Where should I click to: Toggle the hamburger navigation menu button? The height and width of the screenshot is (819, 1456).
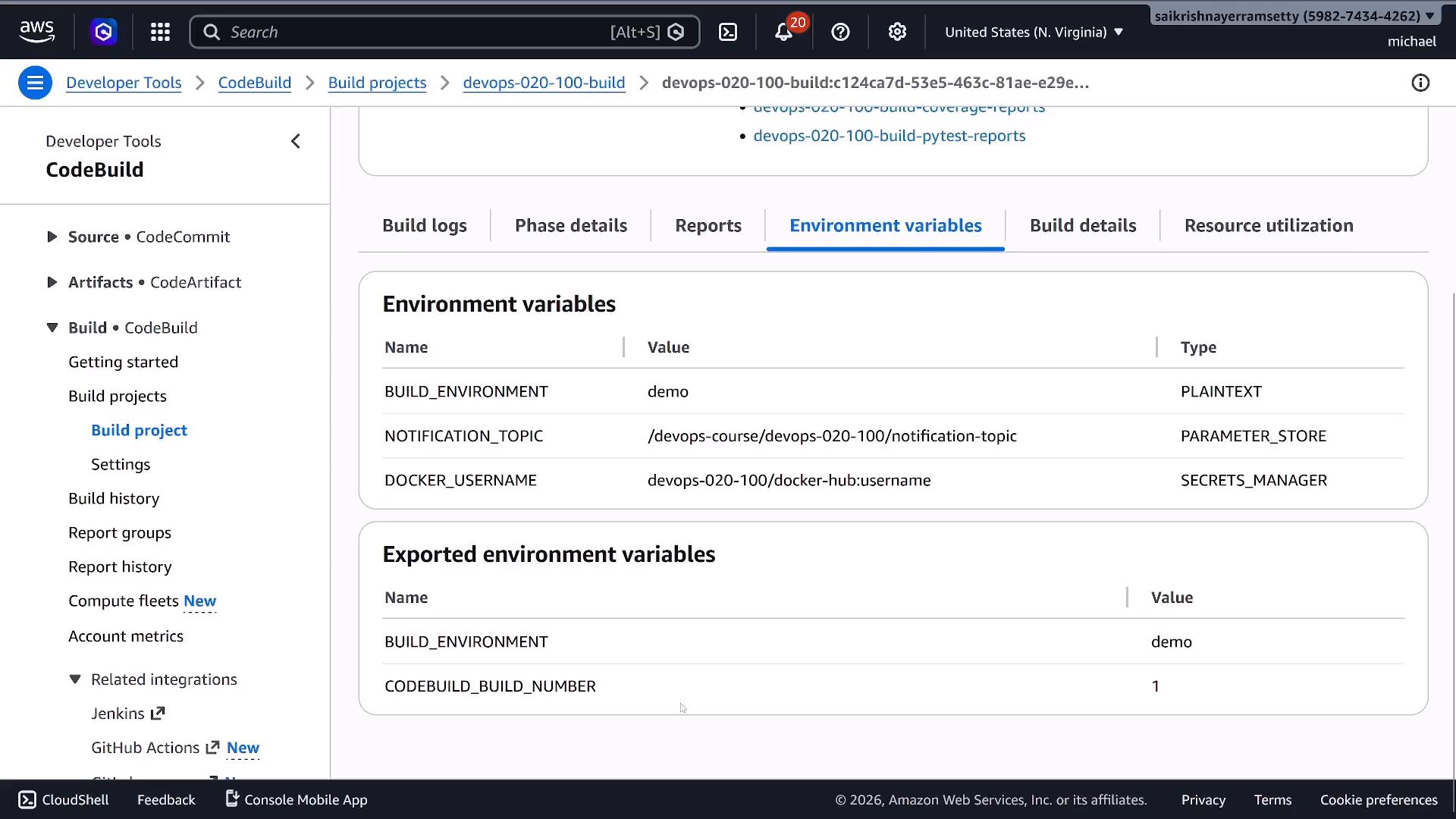35,83
